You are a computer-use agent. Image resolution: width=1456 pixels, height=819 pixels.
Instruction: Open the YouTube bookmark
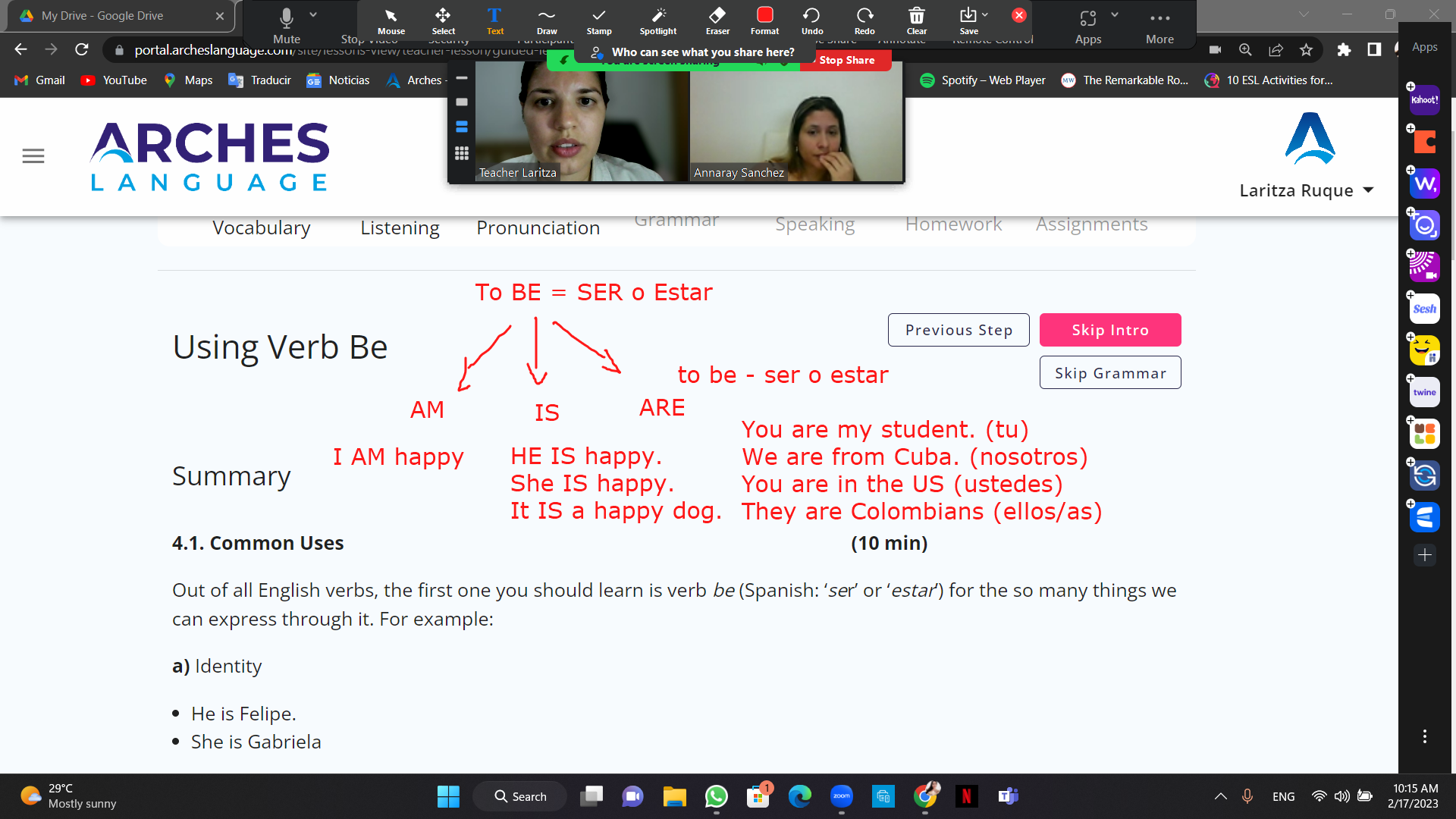pos(114,80)
